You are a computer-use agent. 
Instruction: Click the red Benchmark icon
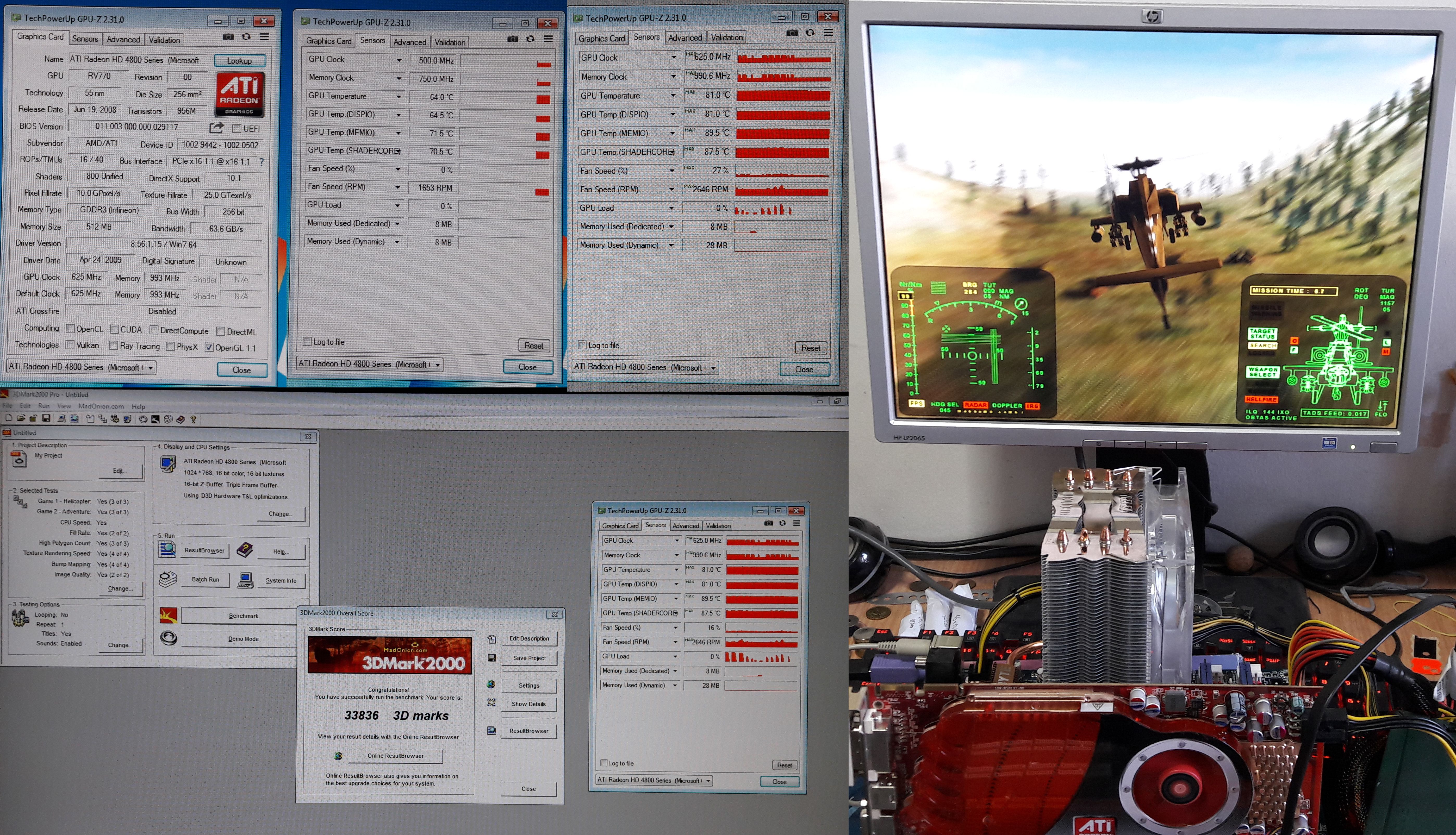pos(168,615)
